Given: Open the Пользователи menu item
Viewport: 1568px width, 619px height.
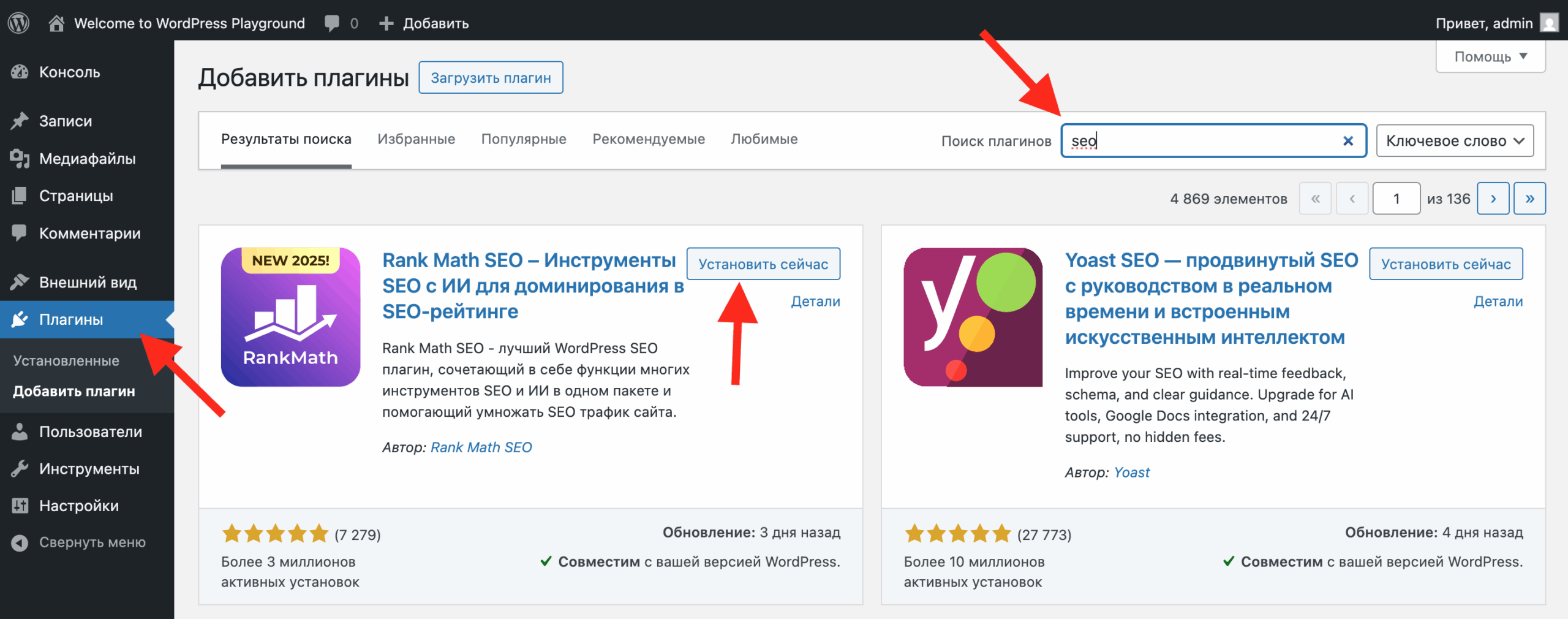Looking at the screenshot, I should 87,431.
